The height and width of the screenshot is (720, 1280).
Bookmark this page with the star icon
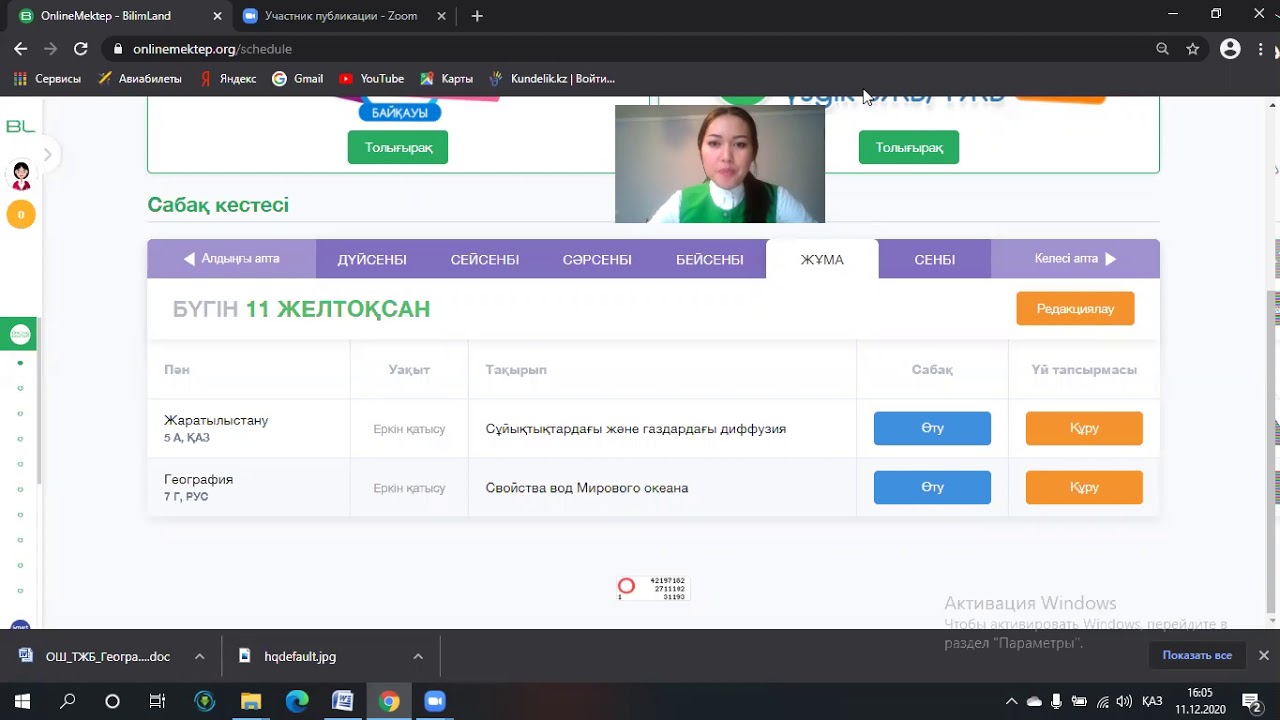[x=1192, y=48]
